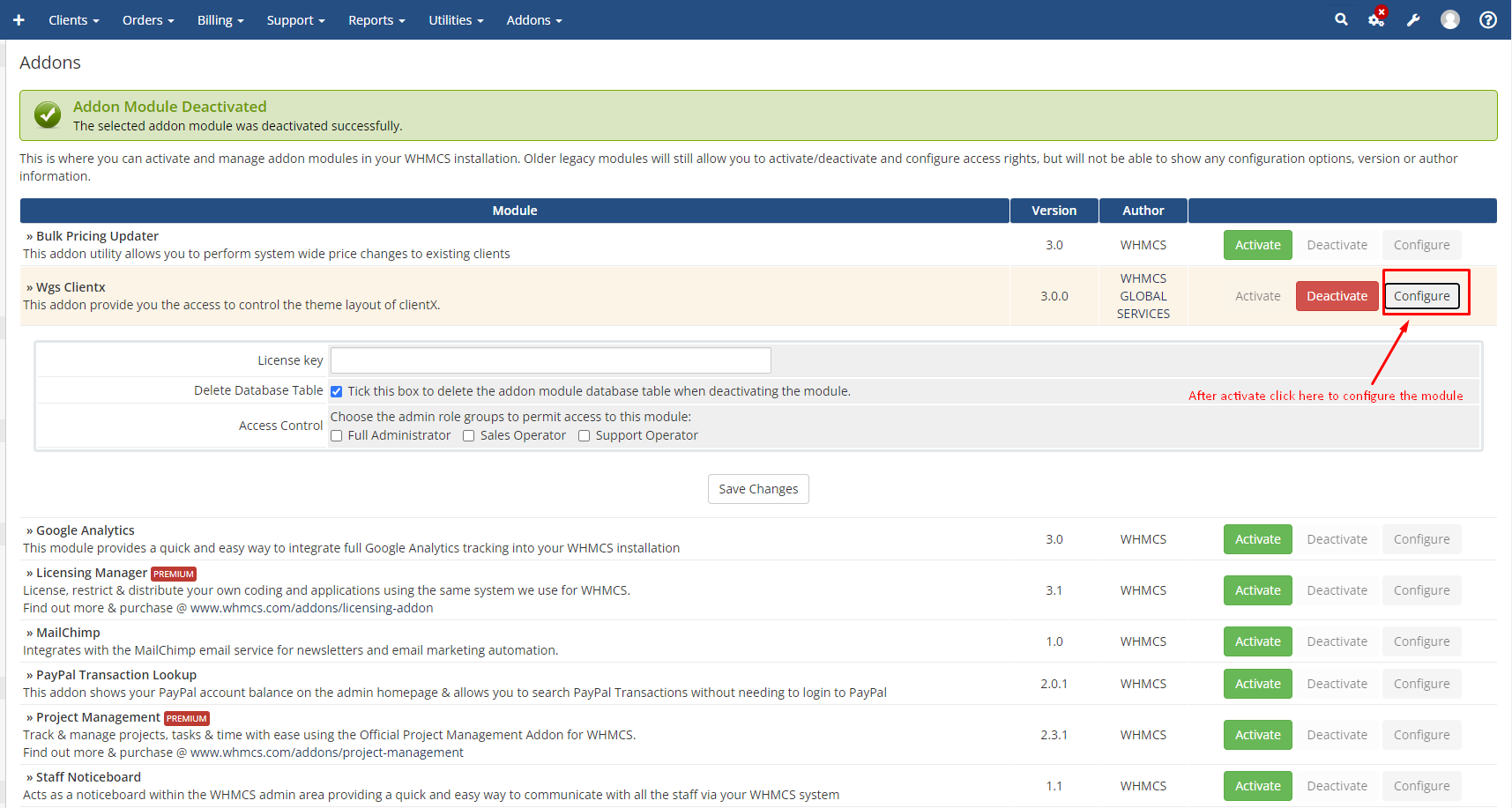Image resolution: width=1512 pixels, height=808 pixels.
Task: Open the Addons menu
Action: 533,20
